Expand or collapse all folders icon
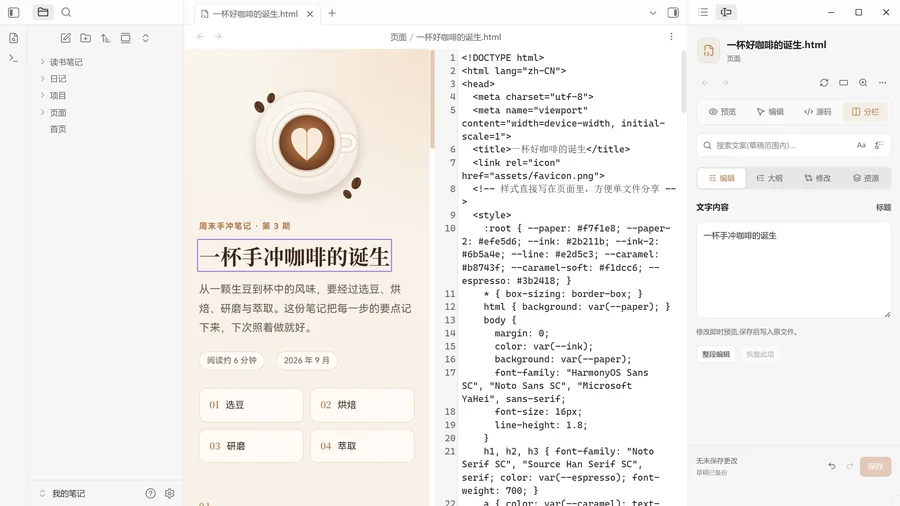 coord(146,38)
